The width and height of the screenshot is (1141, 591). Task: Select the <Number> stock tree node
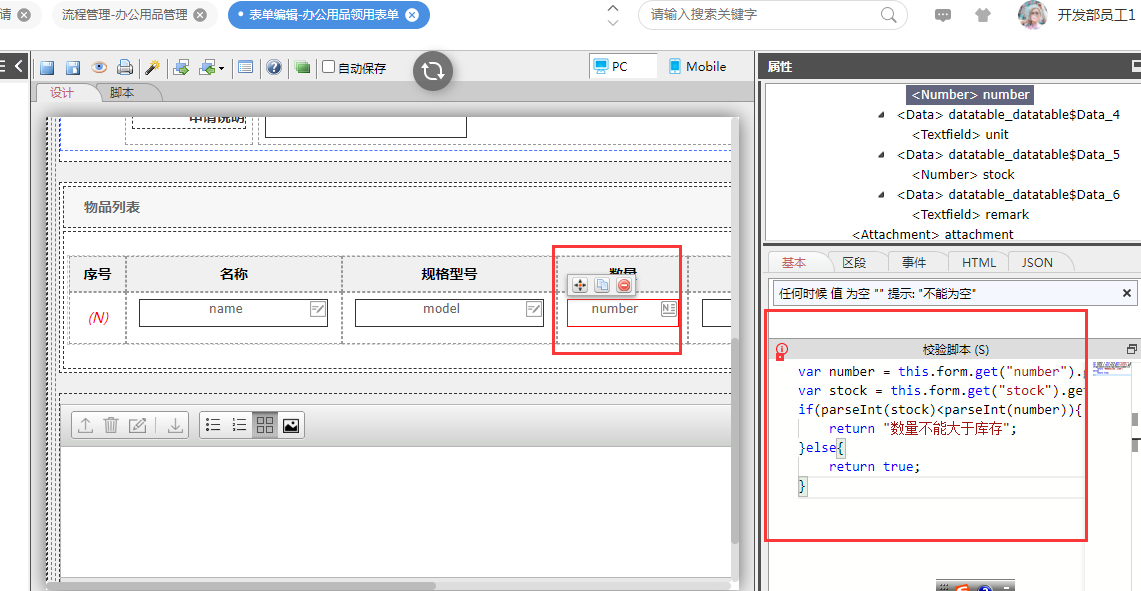click(963, 175)
